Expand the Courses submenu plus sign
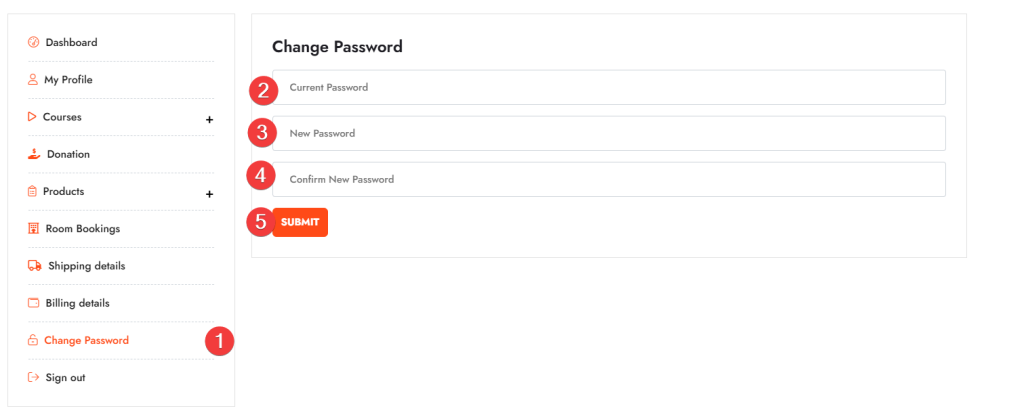The height and width of the screenshot is (417, 1024). pos(209,120)
